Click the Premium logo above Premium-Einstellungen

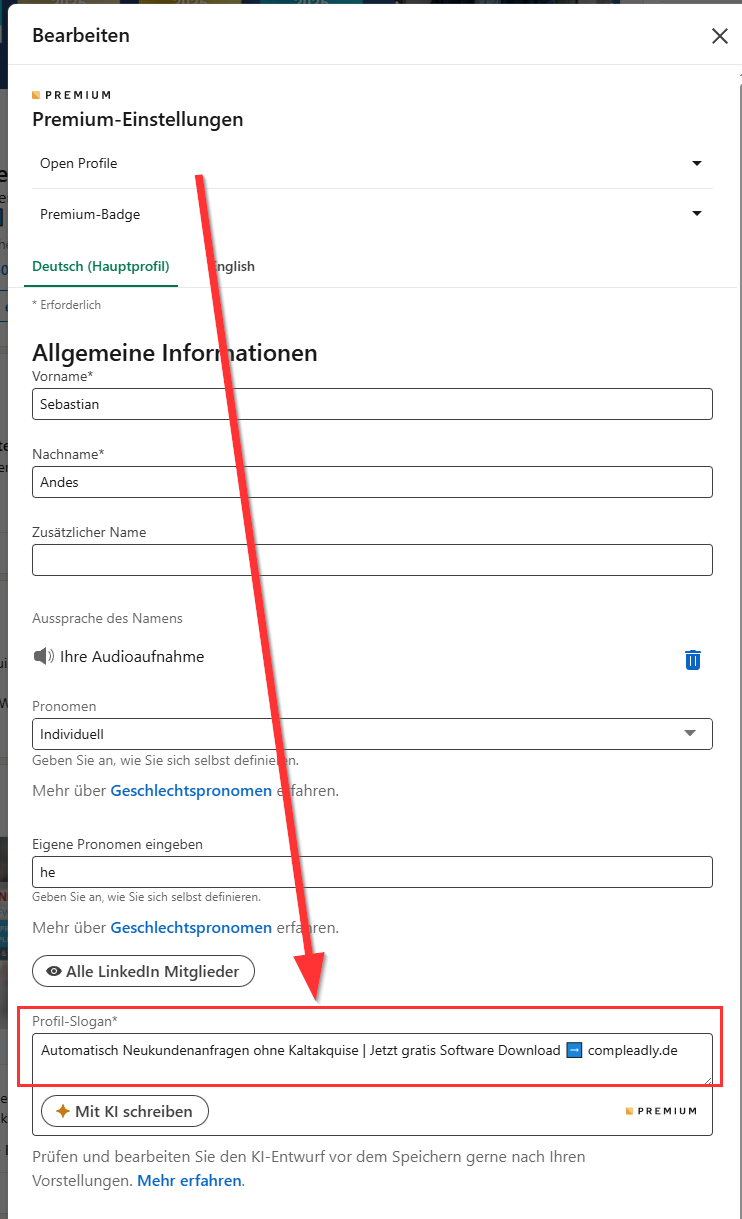(x=71, y=95)
